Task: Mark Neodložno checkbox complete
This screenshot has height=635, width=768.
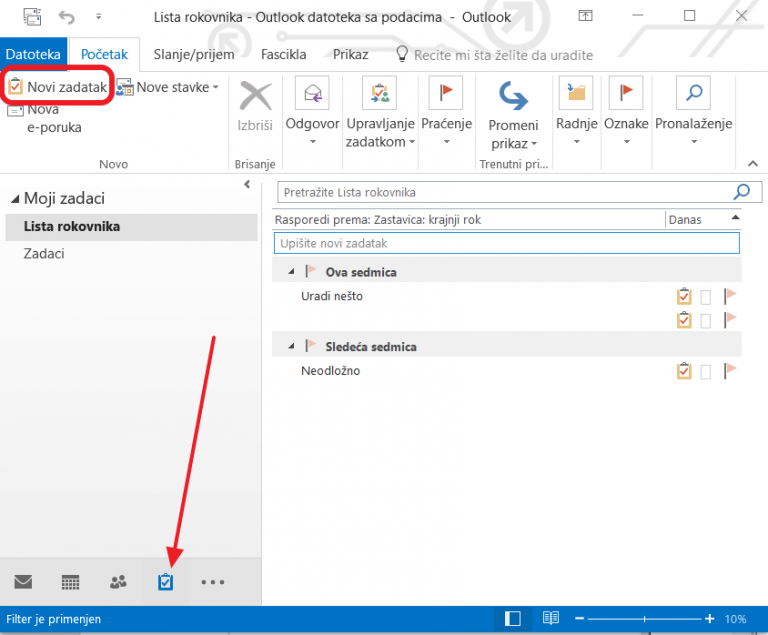Action: pyautogui.click(x=705, y=372)
